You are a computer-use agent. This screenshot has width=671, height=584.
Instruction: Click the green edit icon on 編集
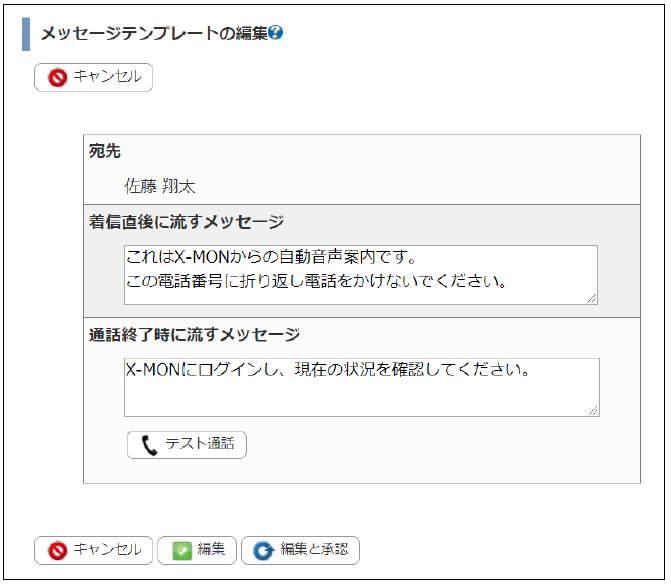coord(181,550)
